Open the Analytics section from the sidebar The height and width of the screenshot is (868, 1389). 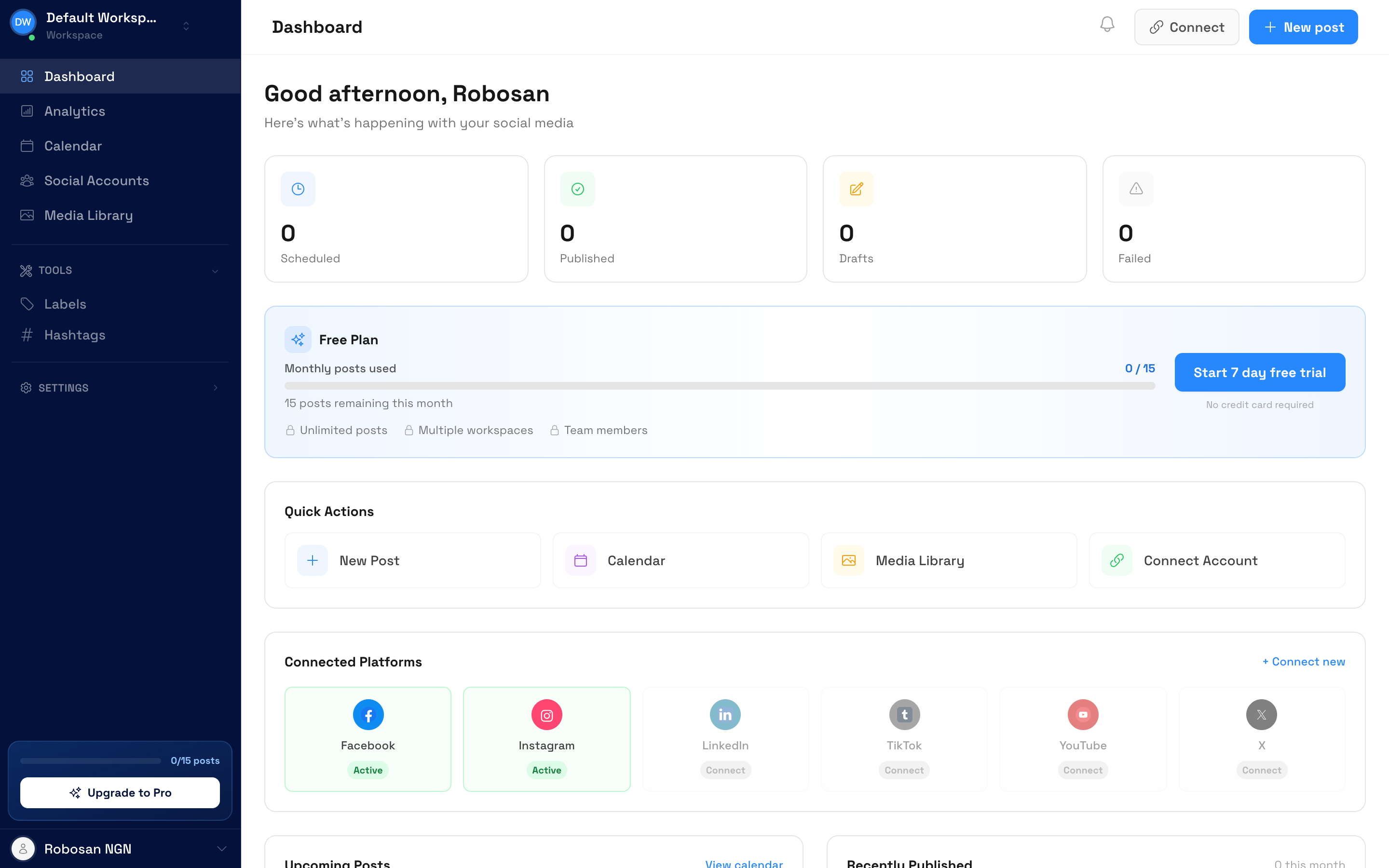pyautogui.click(x=75, y=111)
